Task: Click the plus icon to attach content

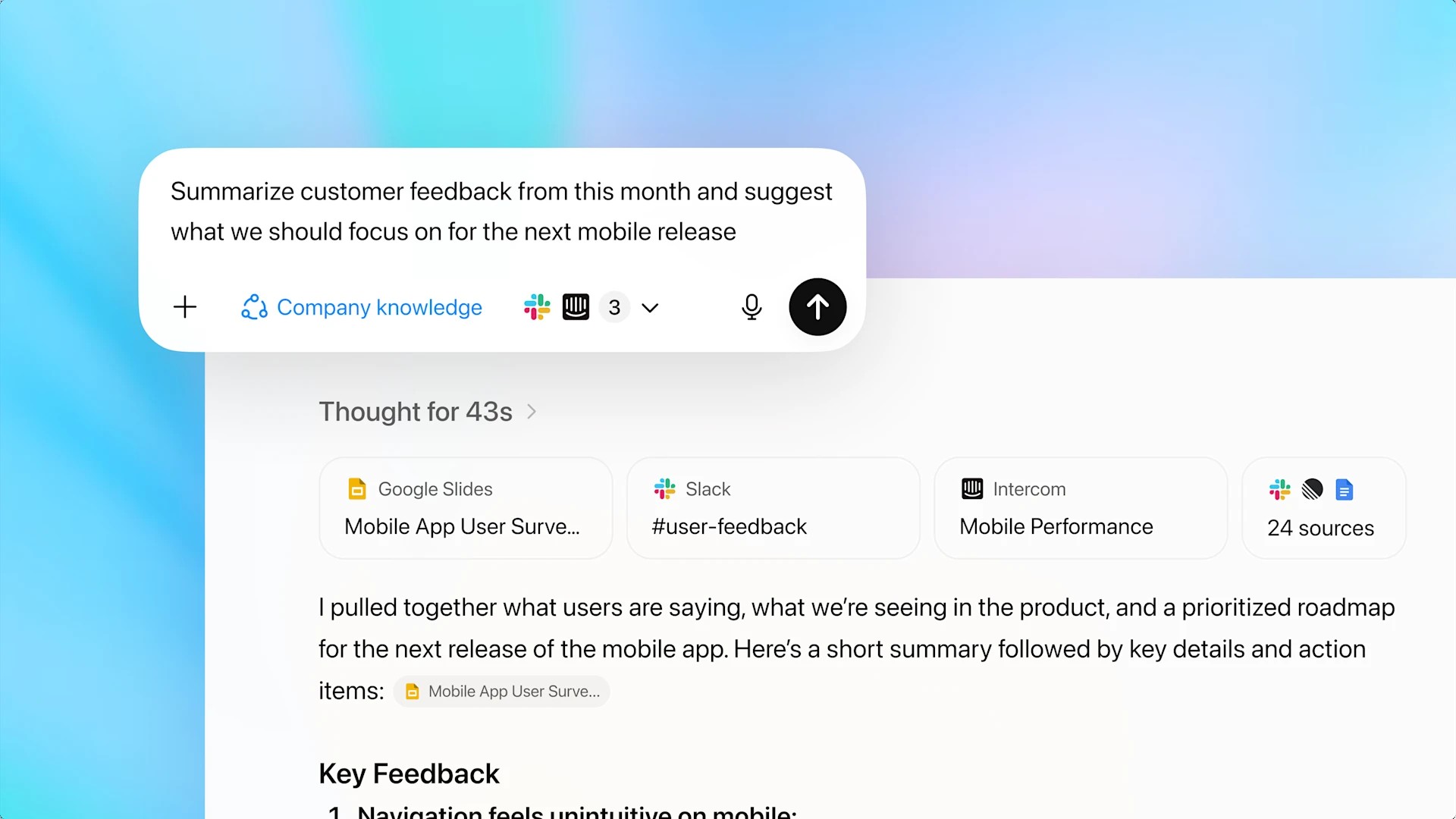Action: click(184, 307)
